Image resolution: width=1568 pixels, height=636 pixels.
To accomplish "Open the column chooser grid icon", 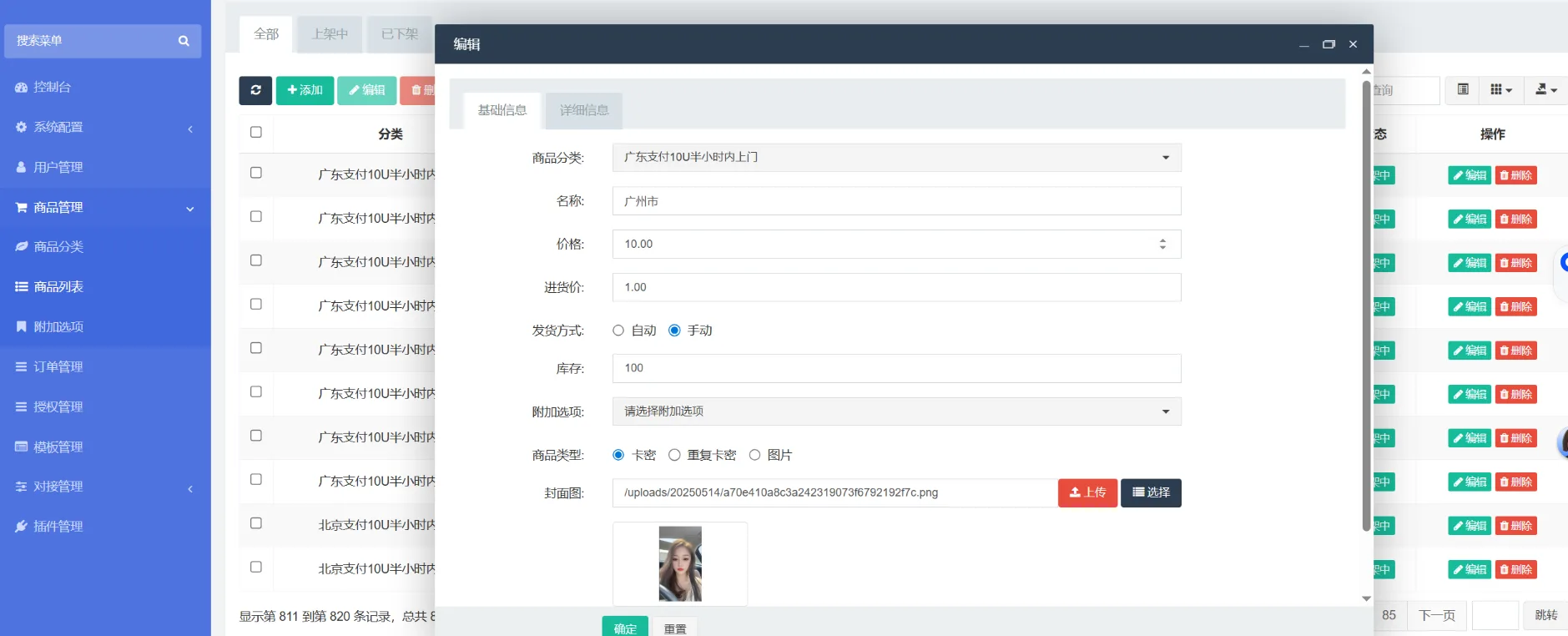I will [1500, 90].
